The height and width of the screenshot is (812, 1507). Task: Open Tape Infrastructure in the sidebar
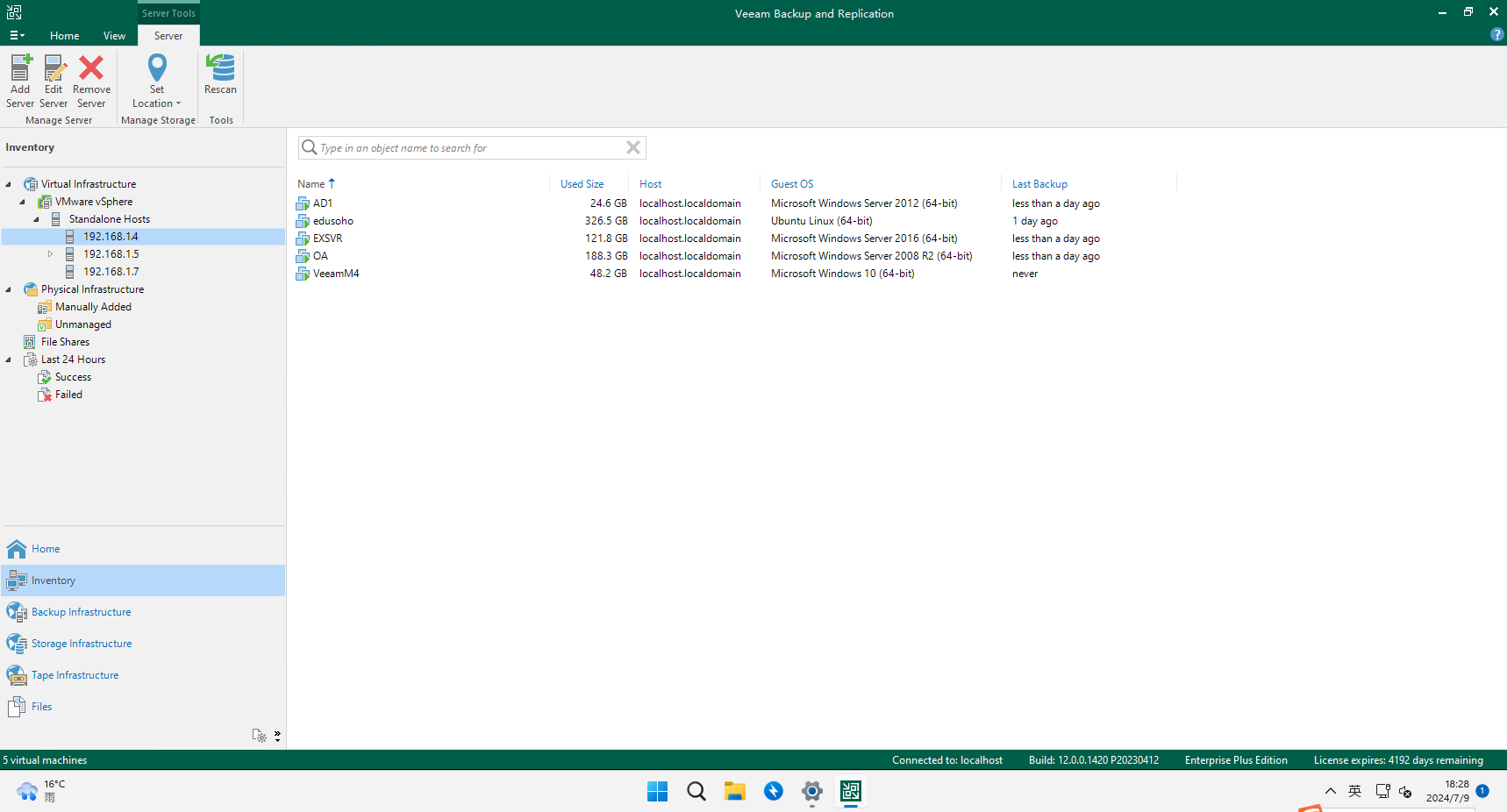[x=143, y=675]
